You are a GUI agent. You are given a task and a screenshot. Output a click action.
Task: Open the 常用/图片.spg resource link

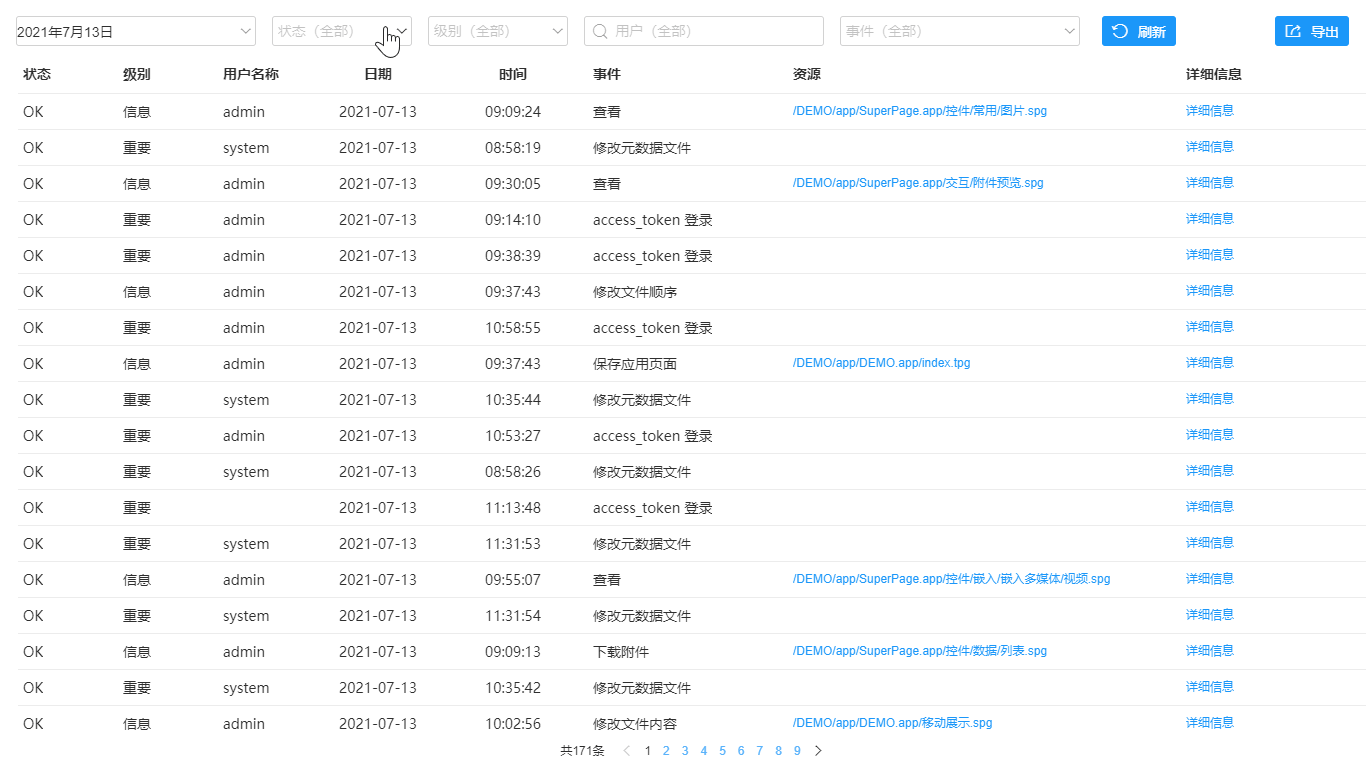(x=919, y=111)
